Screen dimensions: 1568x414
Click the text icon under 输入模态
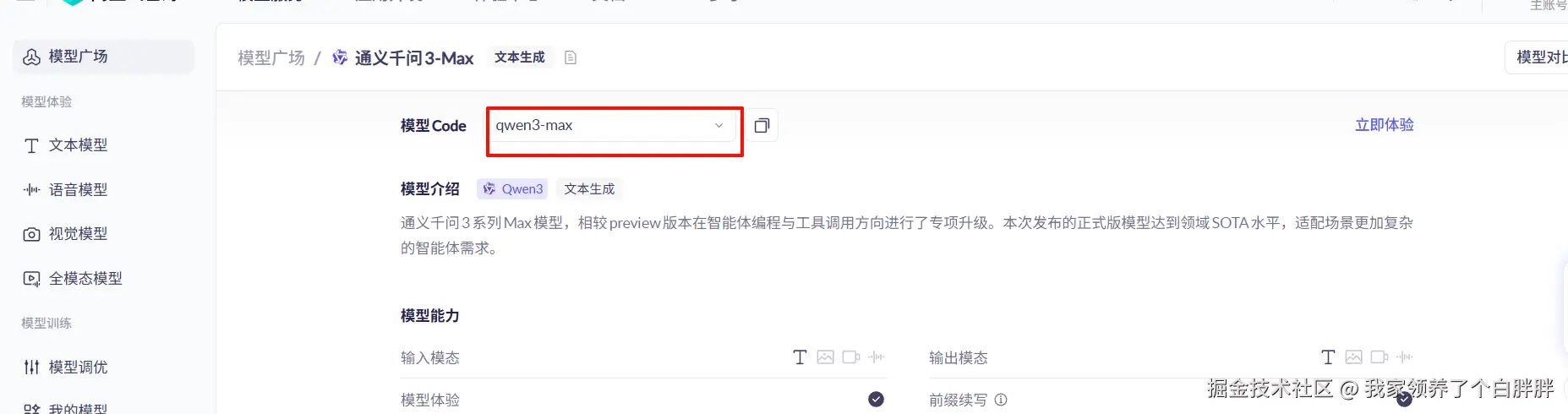click(x=800, y=357)
